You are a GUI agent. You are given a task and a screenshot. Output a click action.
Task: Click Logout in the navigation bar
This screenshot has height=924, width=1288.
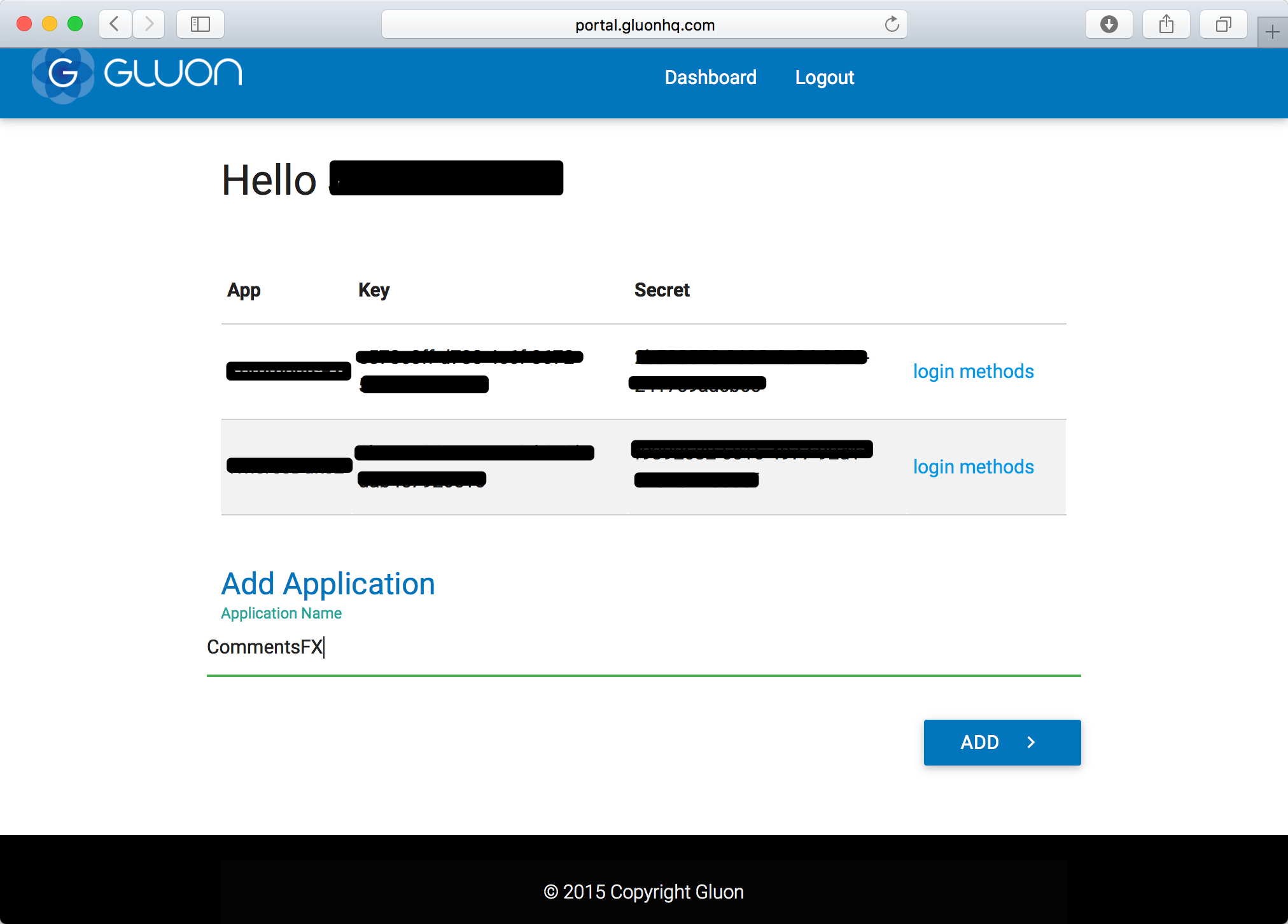pyautogui.click(x=825, y=77)
